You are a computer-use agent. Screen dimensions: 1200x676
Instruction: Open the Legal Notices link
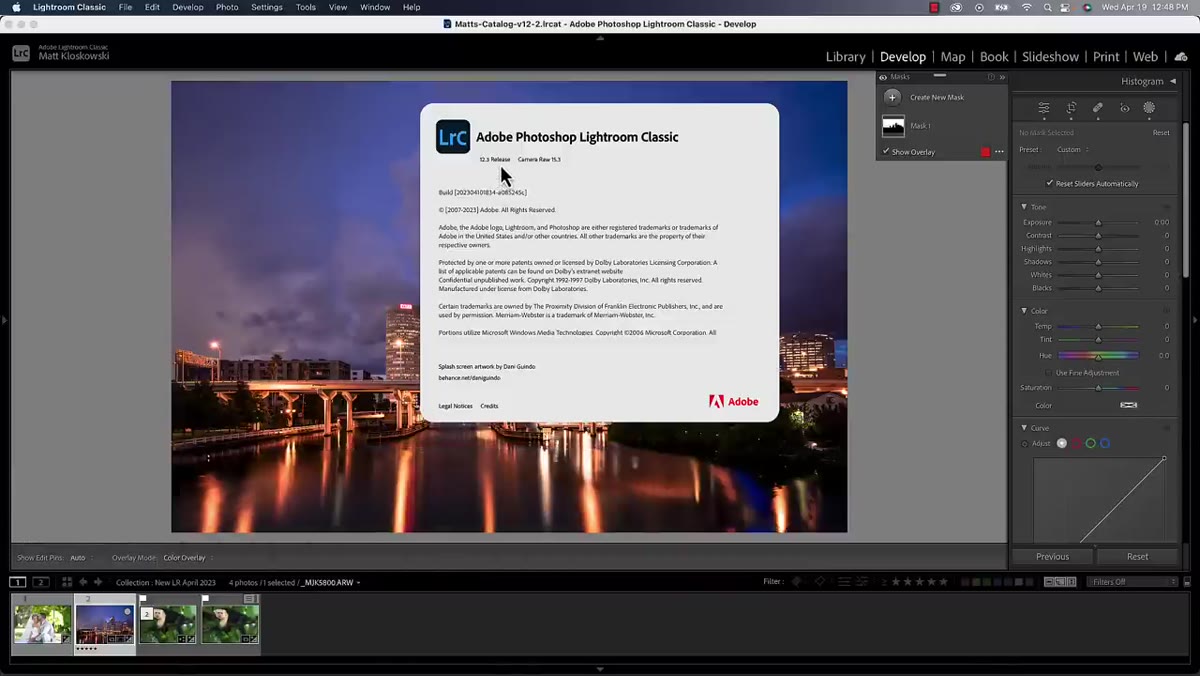pyautogui.click(x=455, y=406)
